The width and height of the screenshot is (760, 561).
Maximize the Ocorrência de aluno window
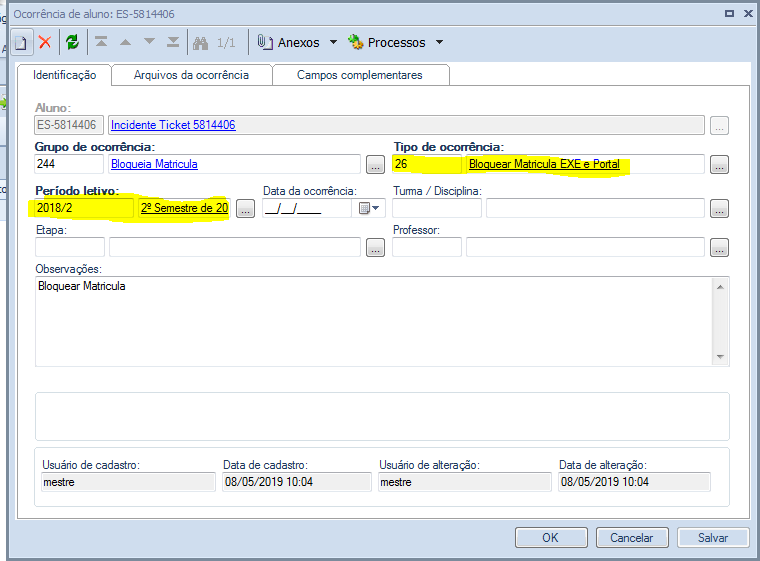click(x=729, y=14)
